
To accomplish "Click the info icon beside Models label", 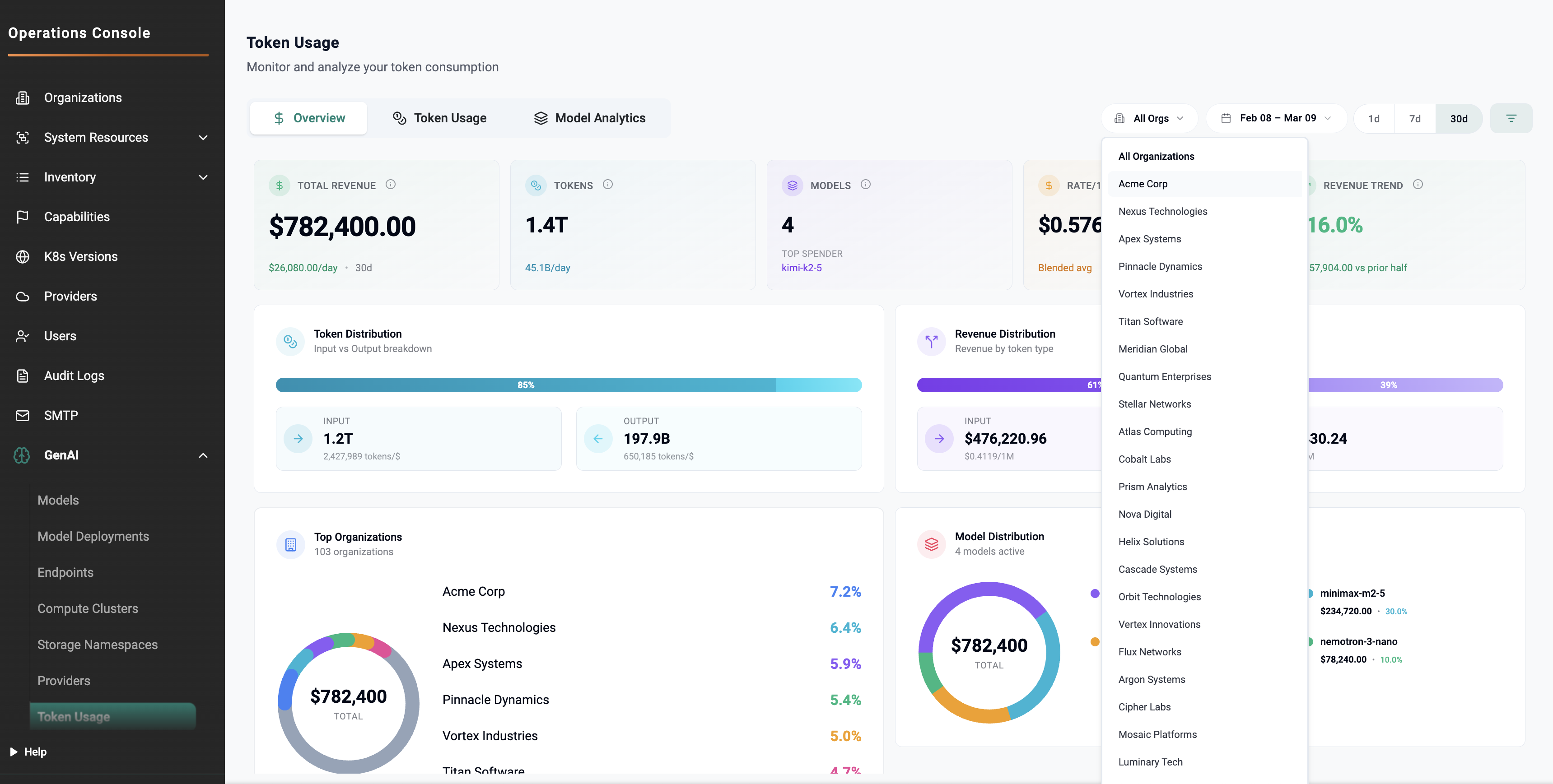I will point(865,185).
